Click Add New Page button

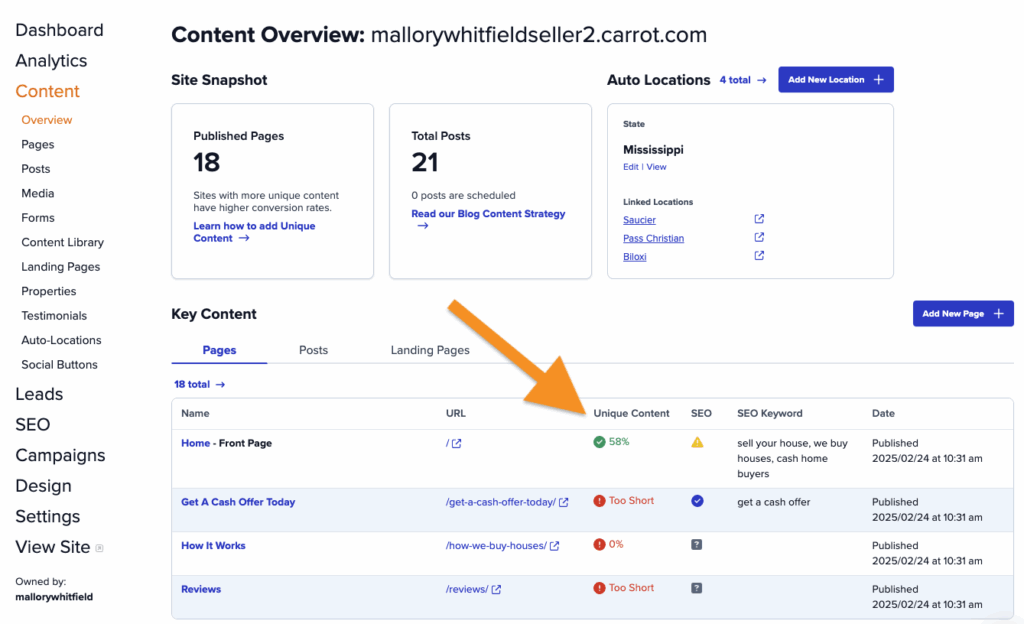[x=963, y=314]
